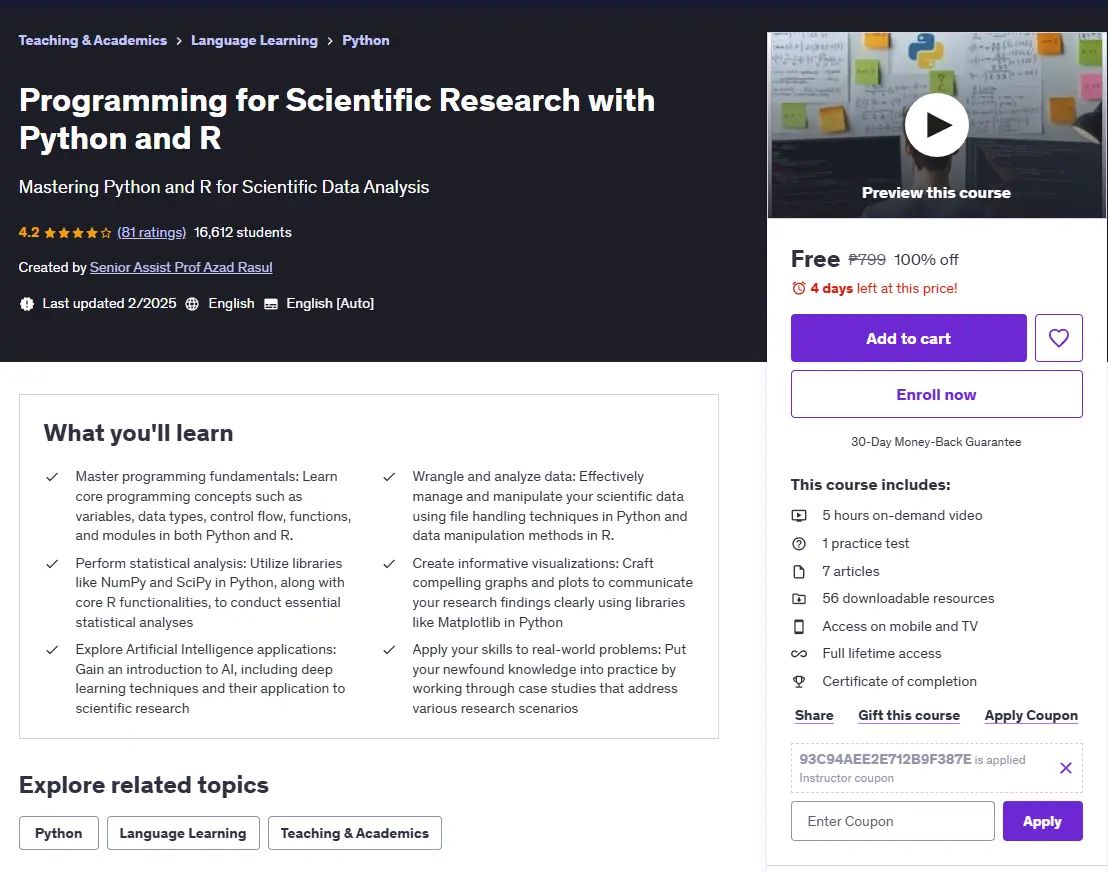Click the Apply coupon button
Screen dimensions: 1108x872
[x=1042, y=821]
